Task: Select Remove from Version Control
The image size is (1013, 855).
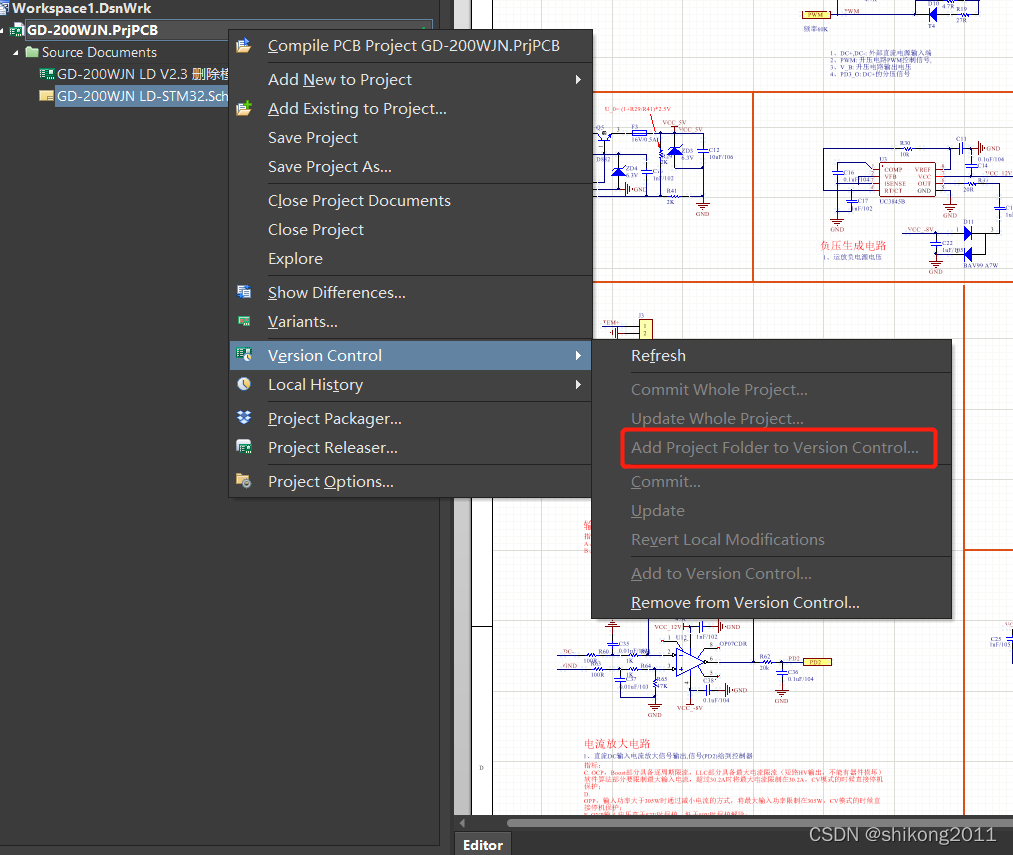Action: [x=745, y=603]
